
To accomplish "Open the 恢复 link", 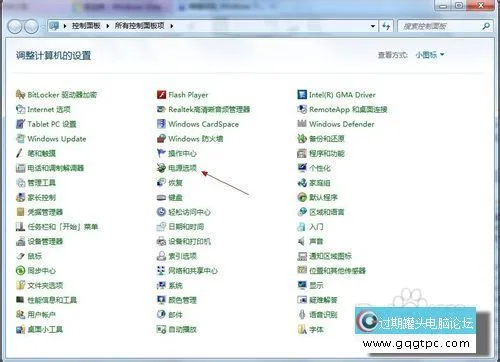I will coord(175,183).
